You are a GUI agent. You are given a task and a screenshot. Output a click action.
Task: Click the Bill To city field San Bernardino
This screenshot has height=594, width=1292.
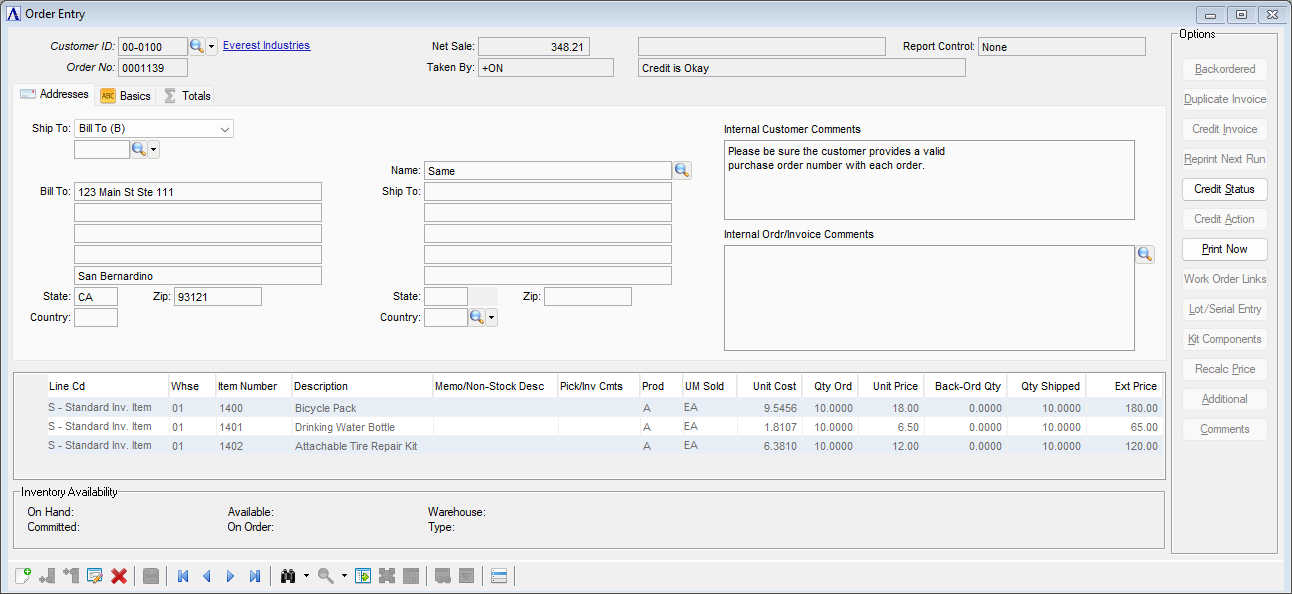coord(197,276)
